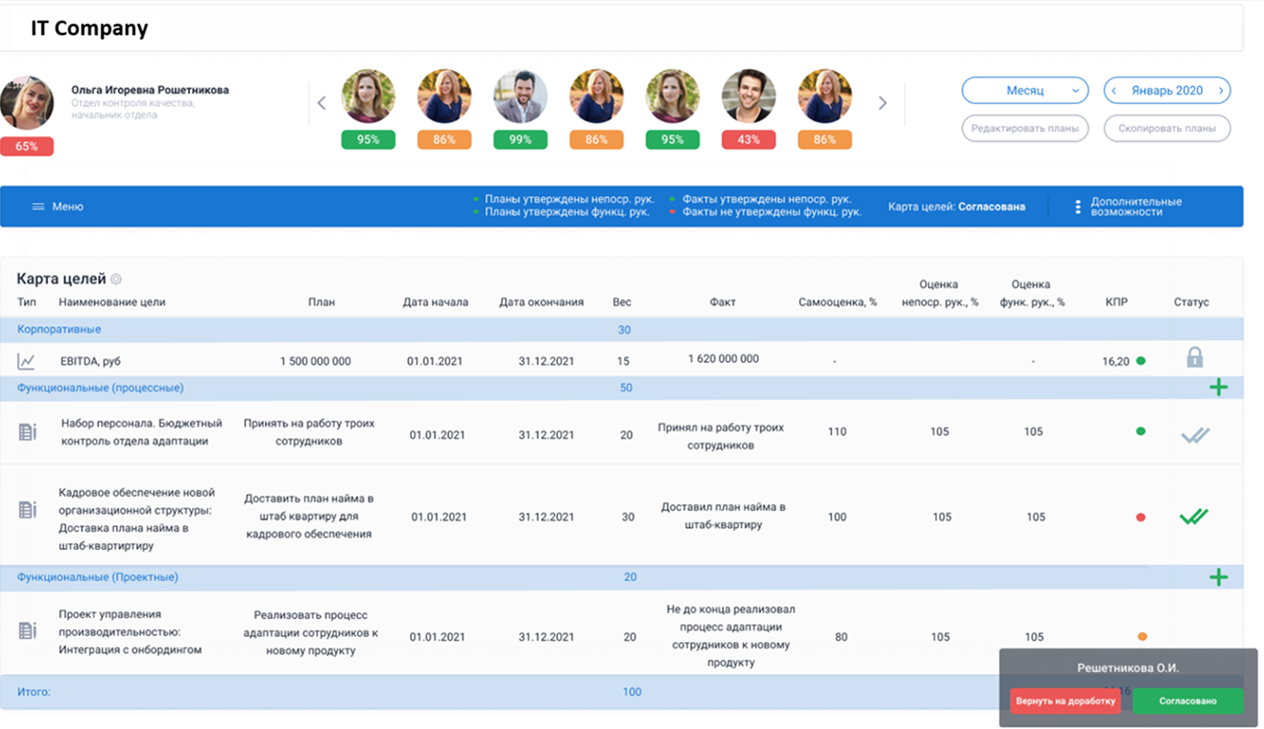Click green KPI dot in Набор персонала row
Screen dimensions: 1264x729
(x=1141, y=432)
